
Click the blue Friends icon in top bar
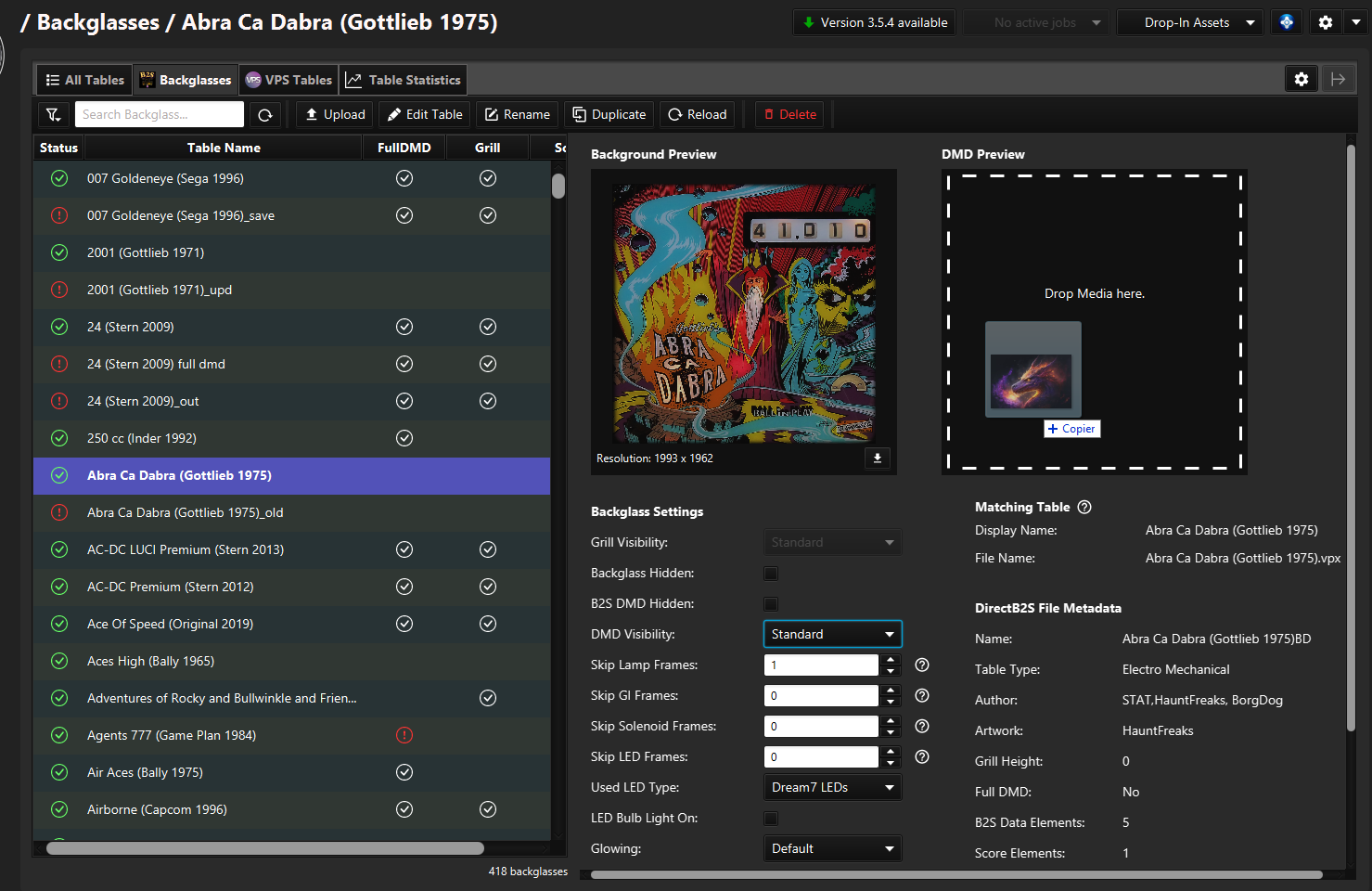pos(1287,22)
